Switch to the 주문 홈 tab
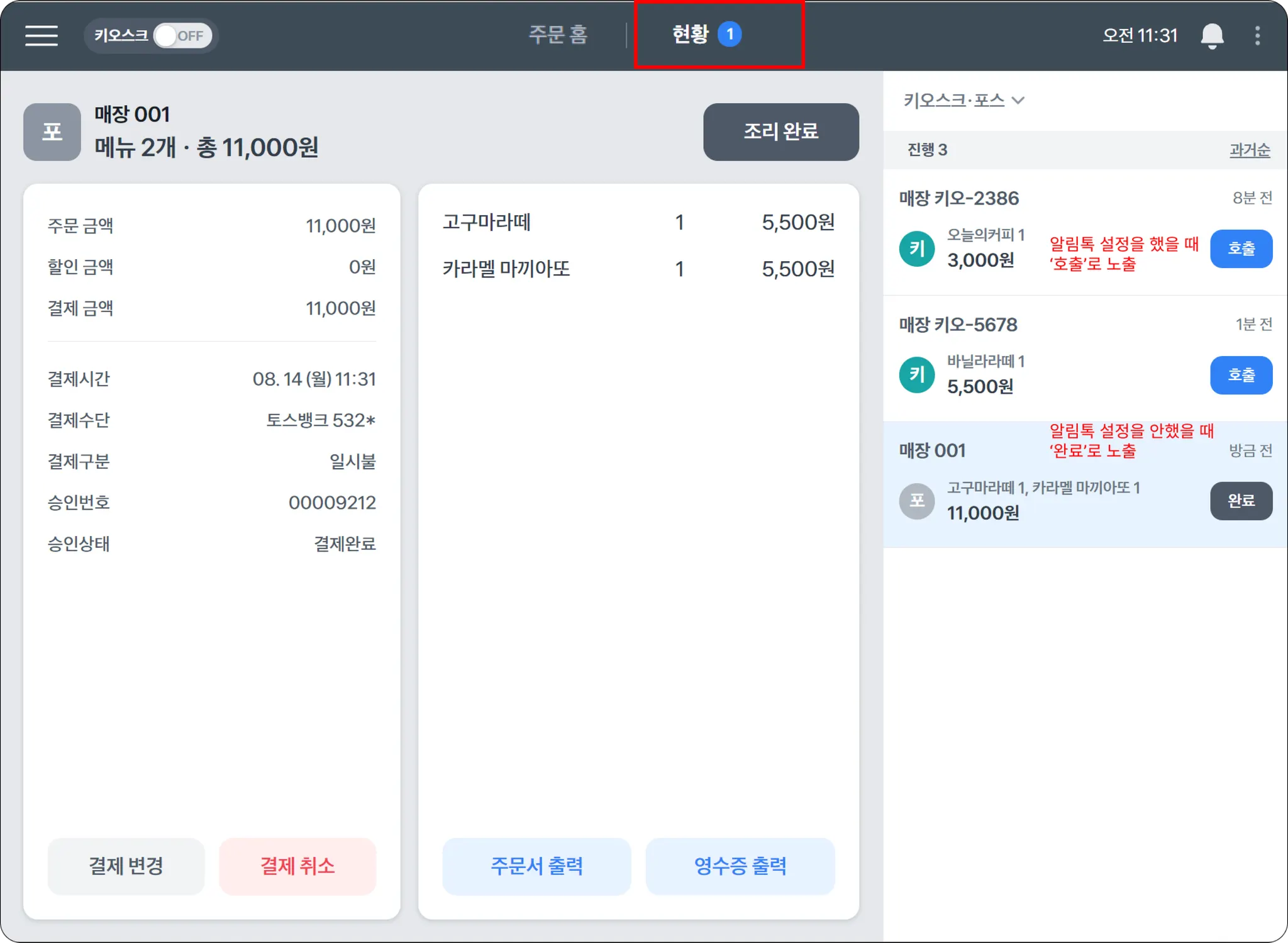This screenshot has width=1288, height=943. coord(557,35)
